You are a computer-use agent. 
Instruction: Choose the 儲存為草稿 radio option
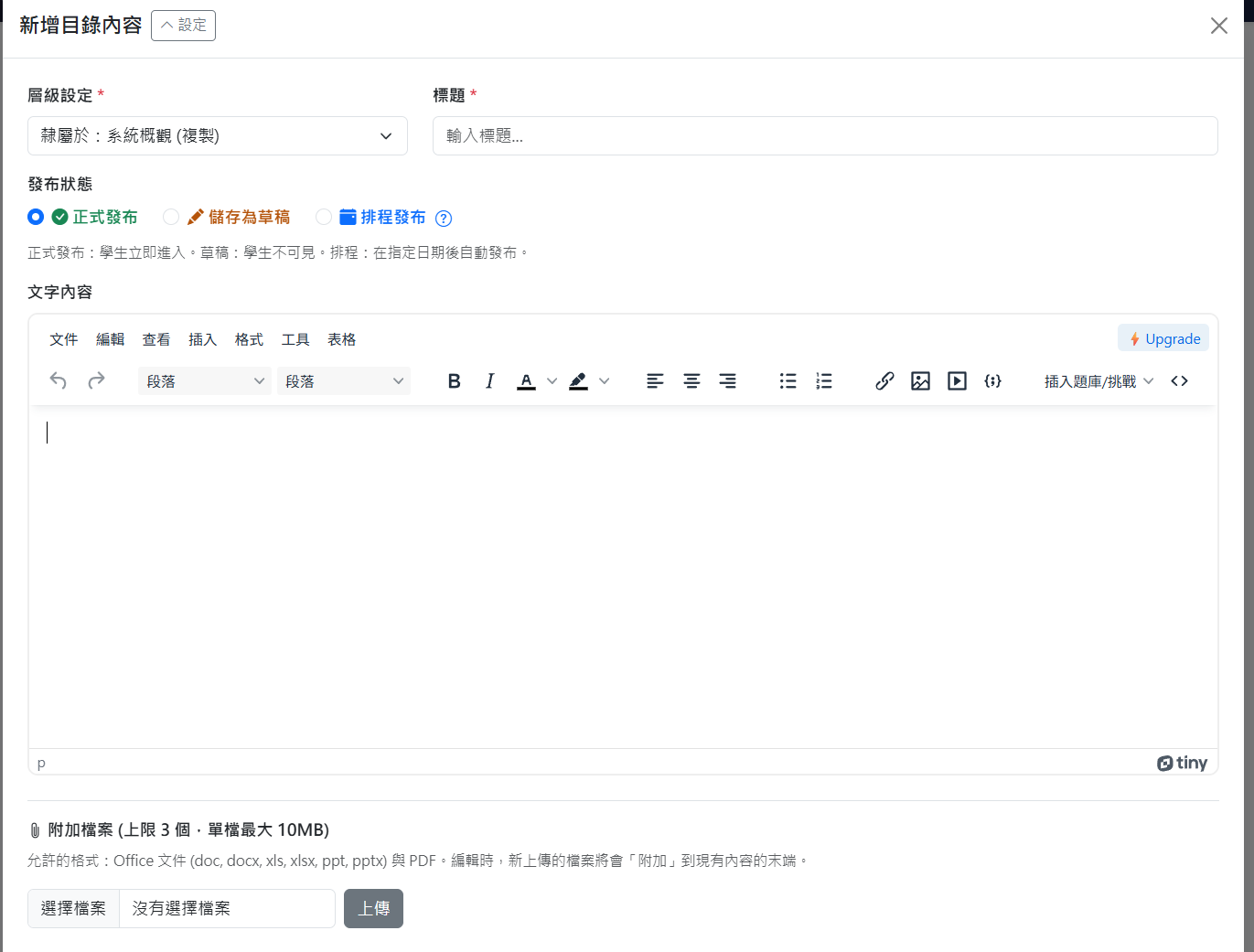coord(171,217)
